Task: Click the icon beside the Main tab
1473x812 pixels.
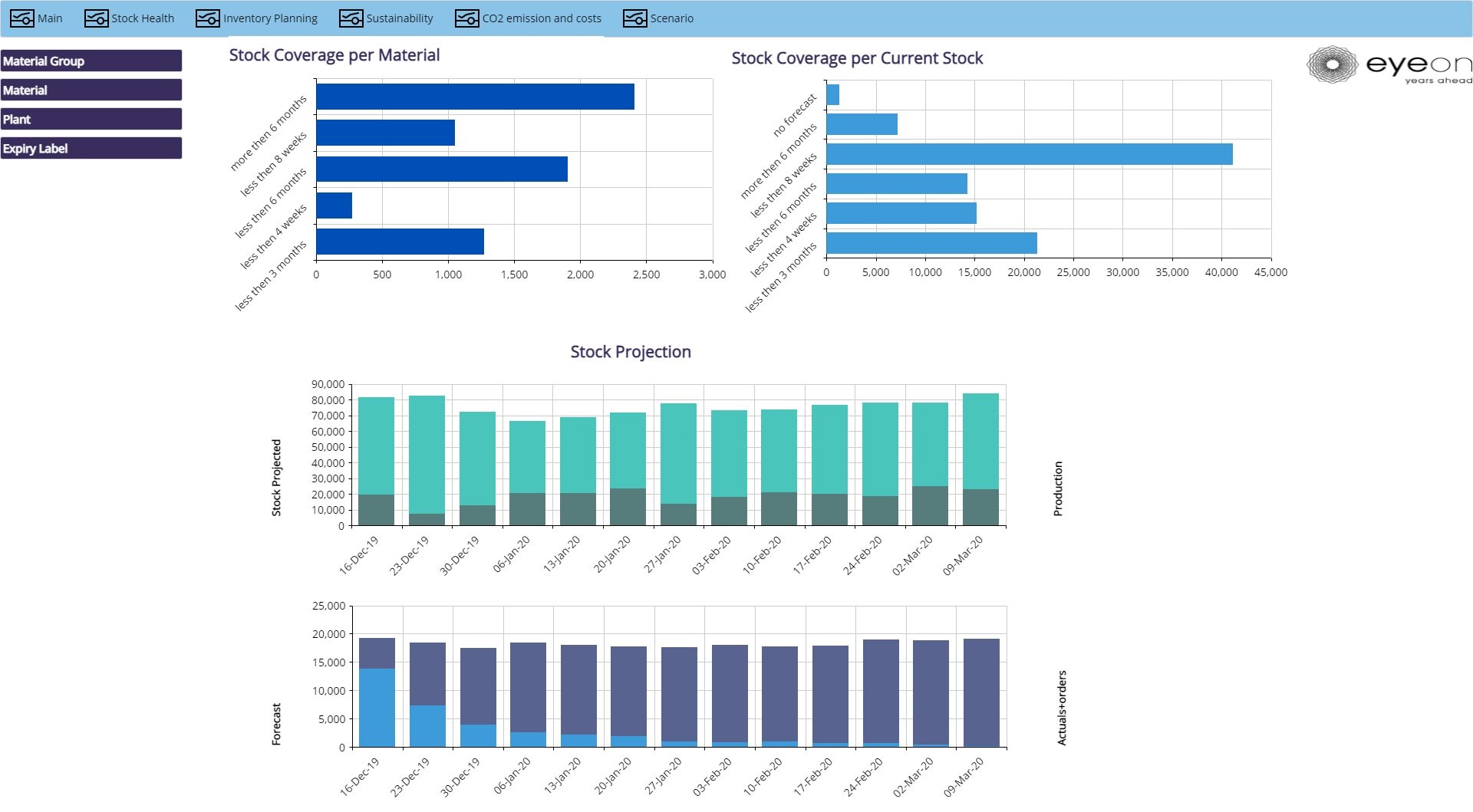Action: [x=21, y=18]
